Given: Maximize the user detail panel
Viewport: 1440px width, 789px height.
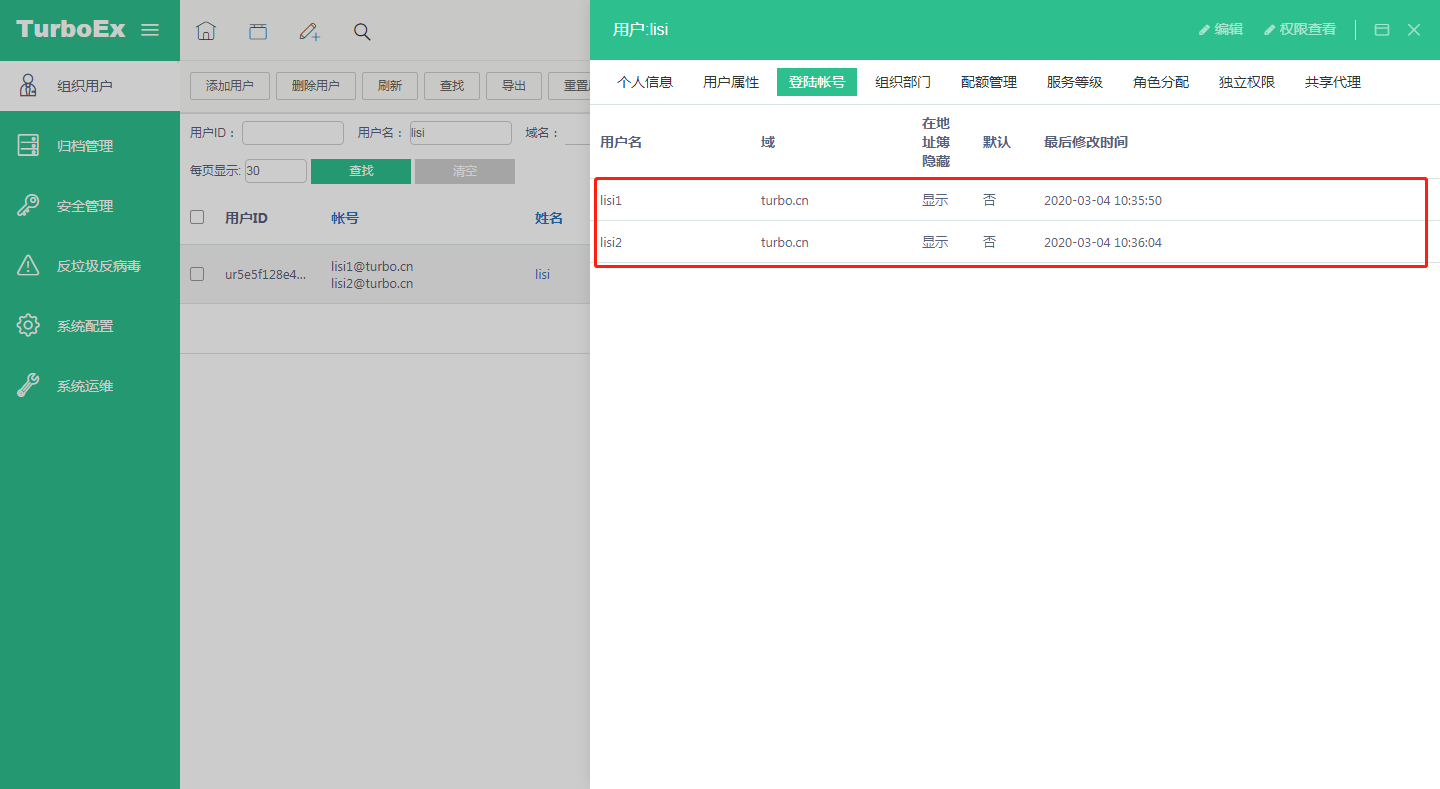Looking at the screenshot, I should pos(1382,30).
